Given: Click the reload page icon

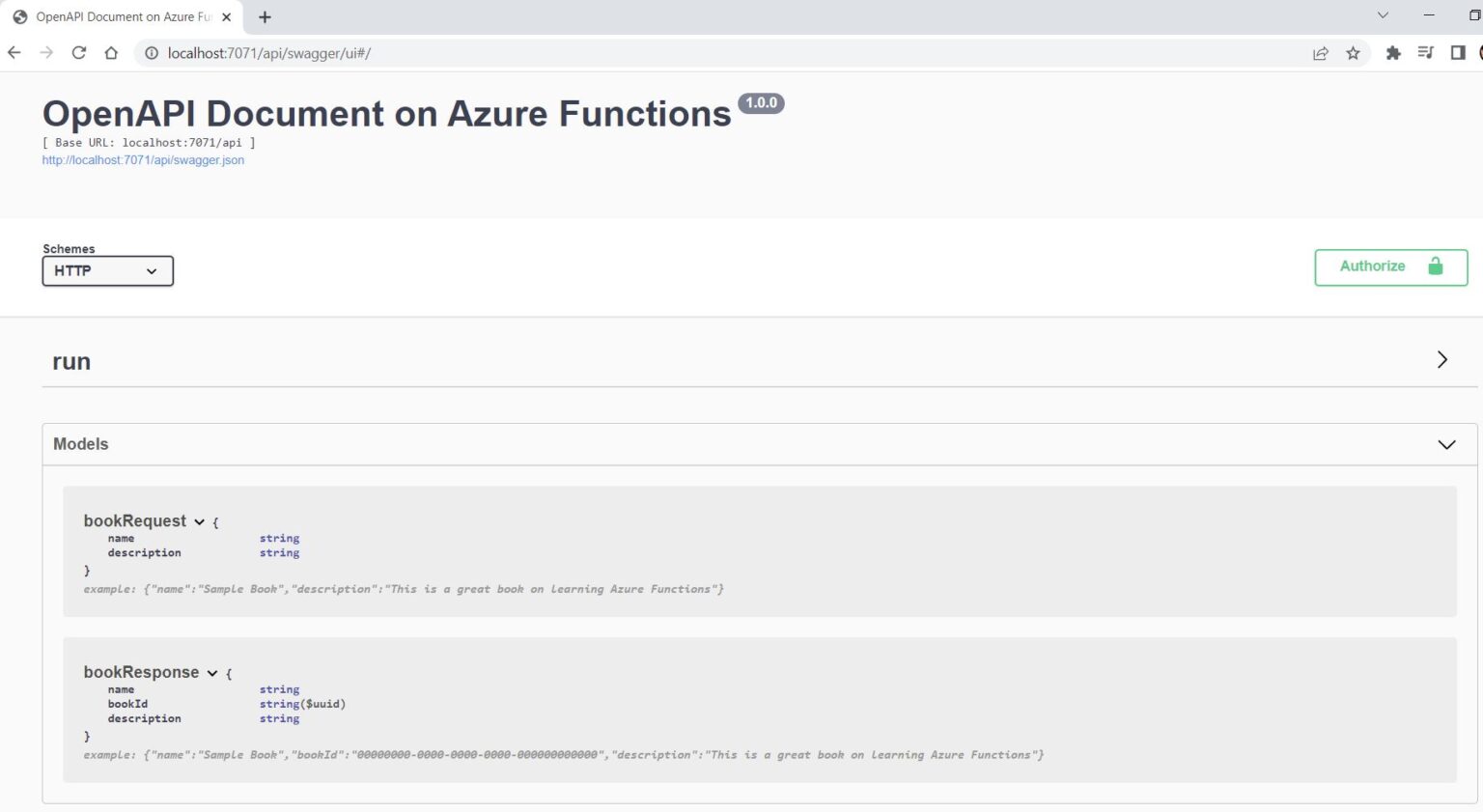Looking at the screenshot, I should (79, 53).
